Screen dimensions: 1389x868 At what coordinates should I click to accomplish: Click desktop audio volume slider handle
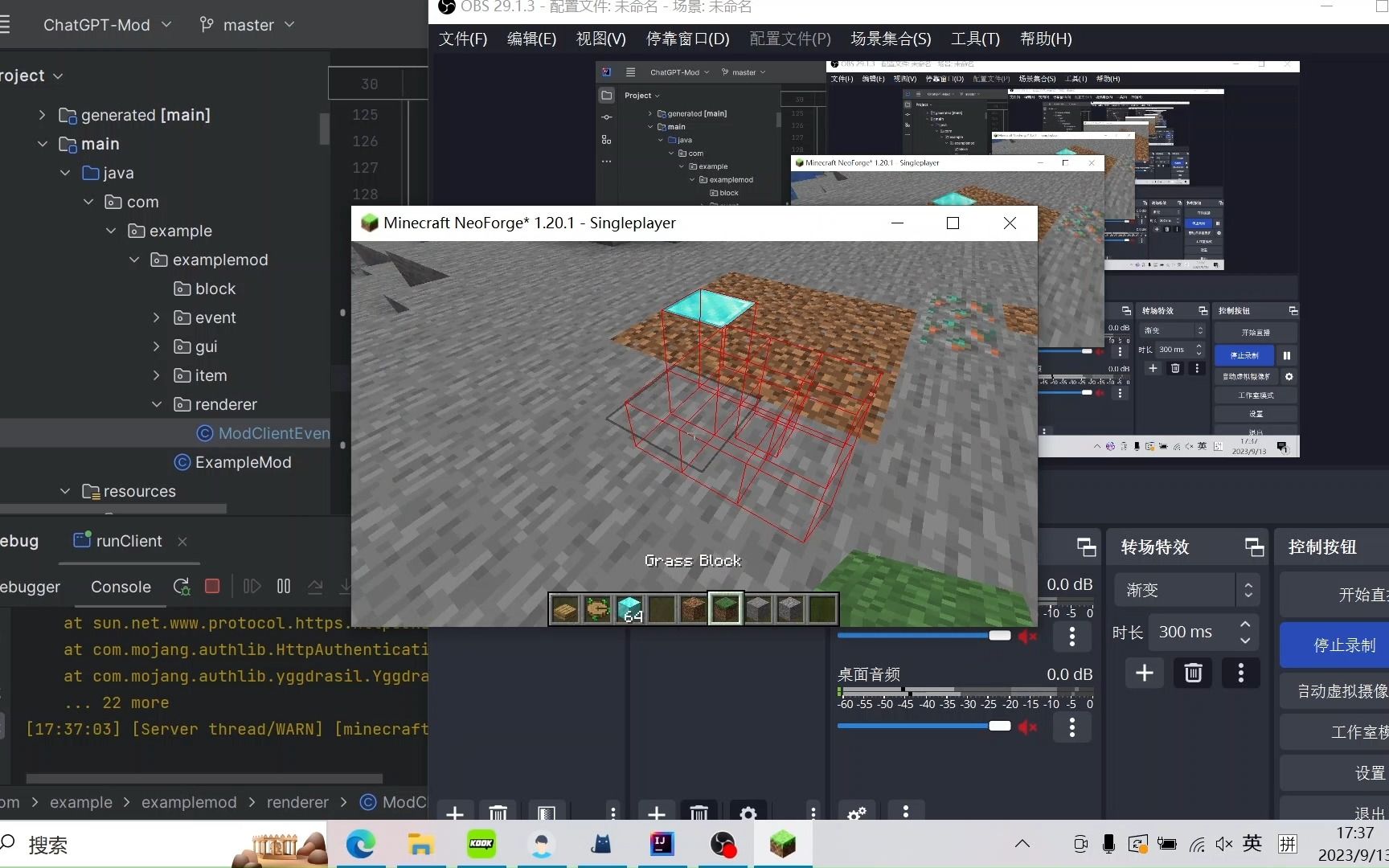point(1000,726)
